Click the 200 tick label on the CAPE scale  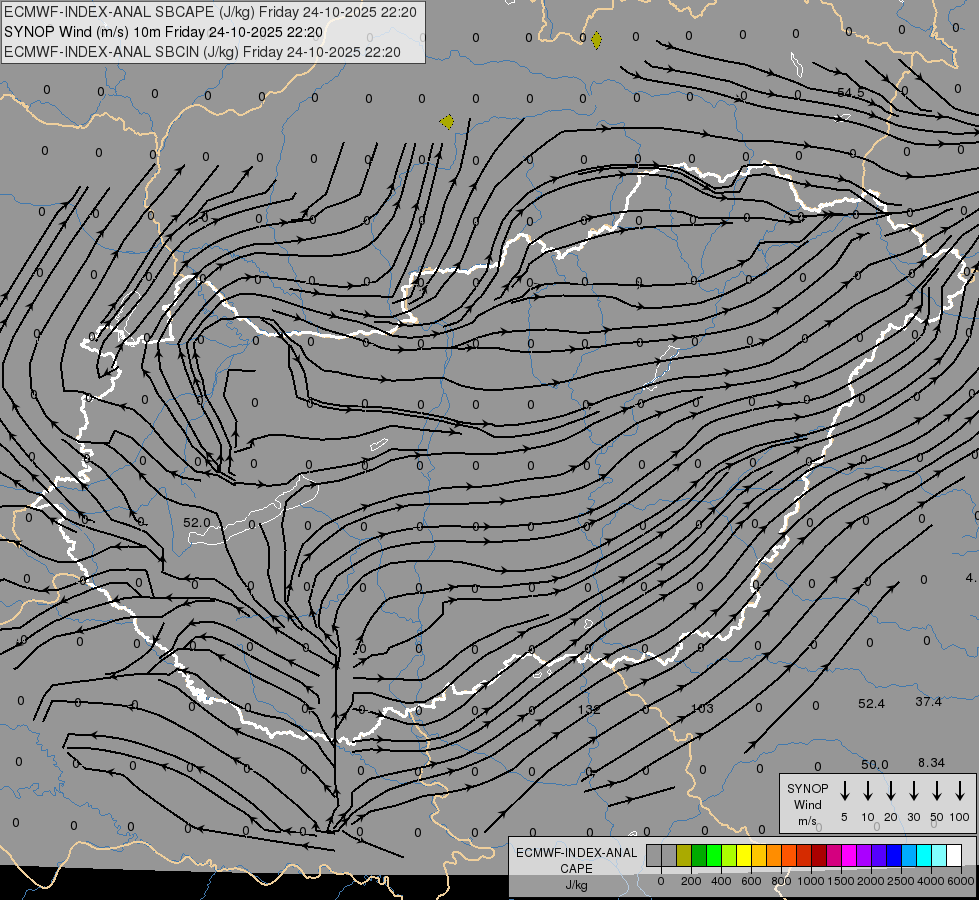coord(691,881)
